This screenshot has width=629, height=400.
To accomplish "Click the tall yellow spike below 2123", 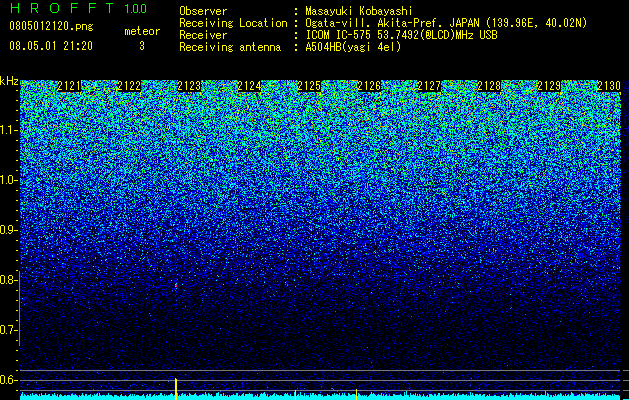I will tap(176, 388).
